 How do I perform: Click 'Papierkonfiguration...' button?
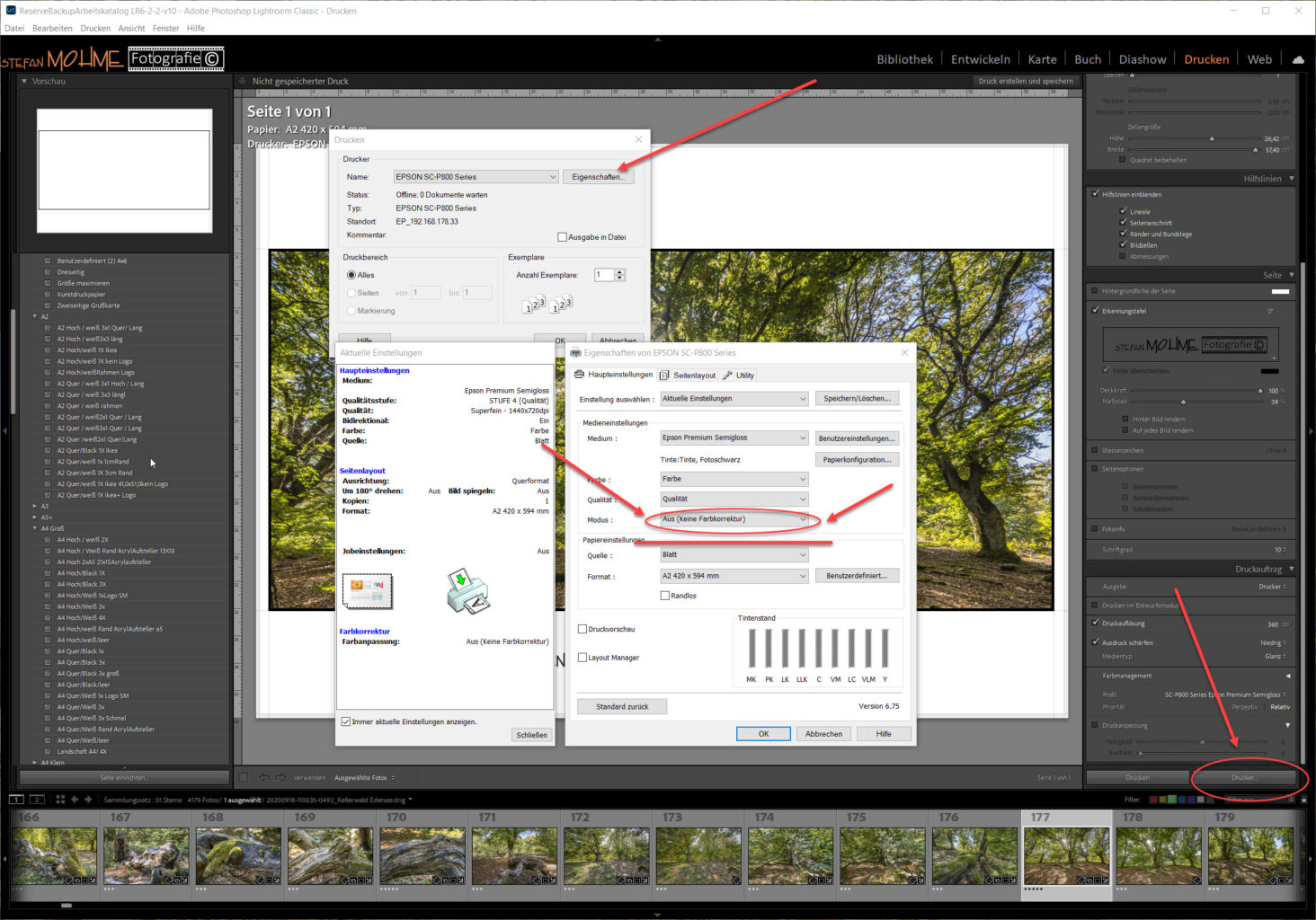point(857,459)
